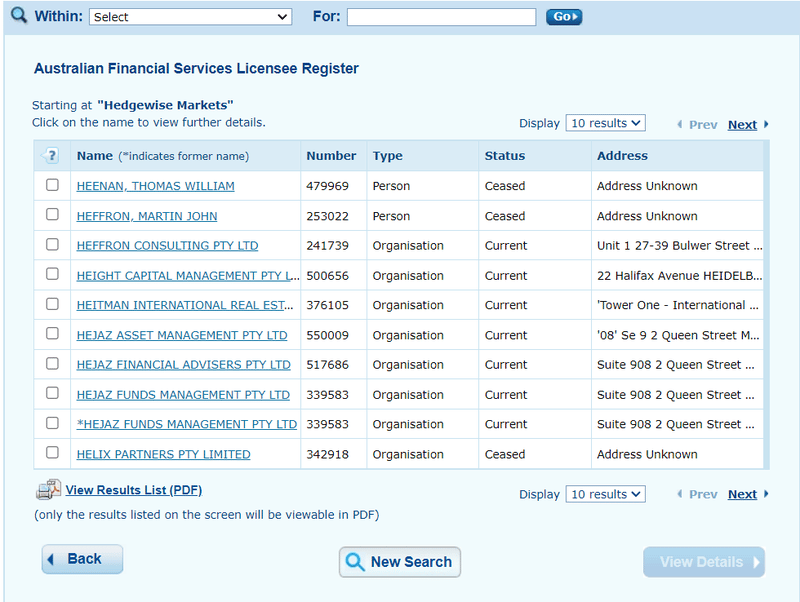This screenshot has width=800, height=602.
Task: Click licence number 550009
Action: point(327,335)
